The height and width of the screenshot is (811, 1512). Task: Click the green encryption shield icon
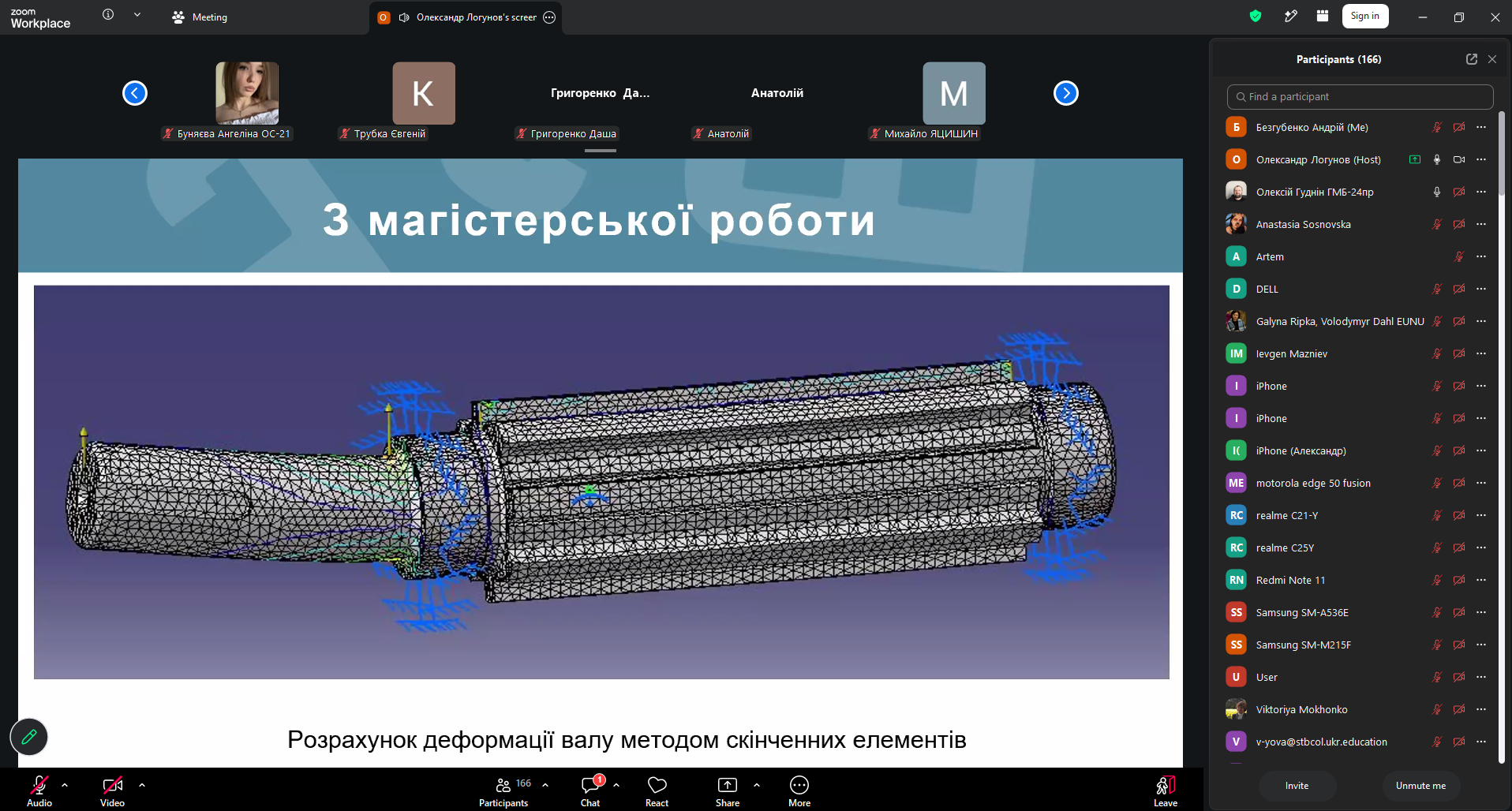click(x=1256, y=16)
